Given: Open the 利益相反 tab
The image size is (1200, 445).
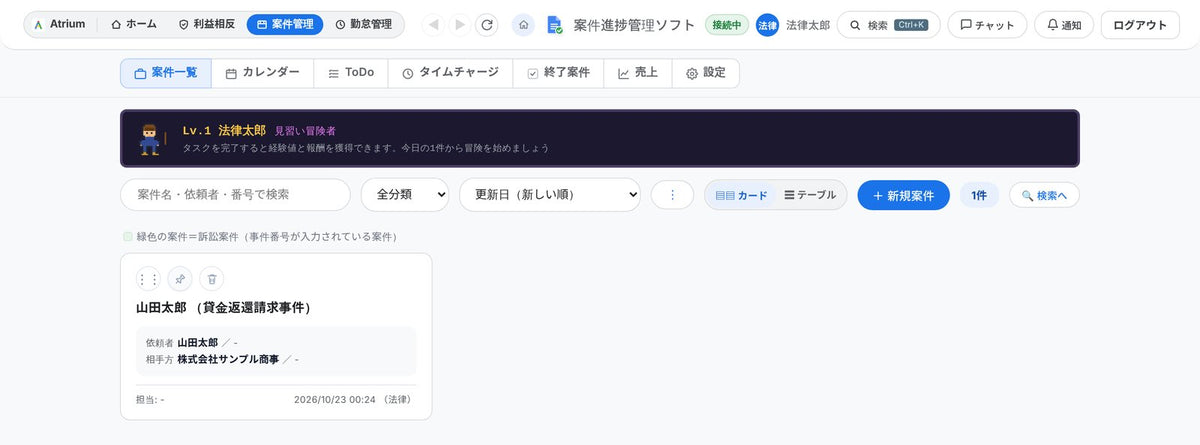Looking at the screenshot, I should pyautogui.click(x=206, y=24).
